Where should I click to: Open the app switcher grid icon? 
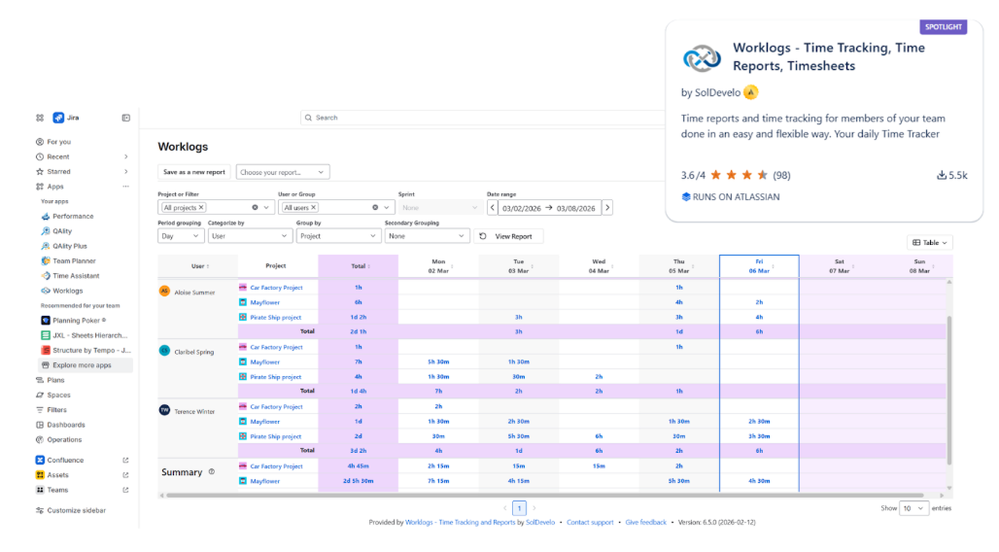pos(40,118)
